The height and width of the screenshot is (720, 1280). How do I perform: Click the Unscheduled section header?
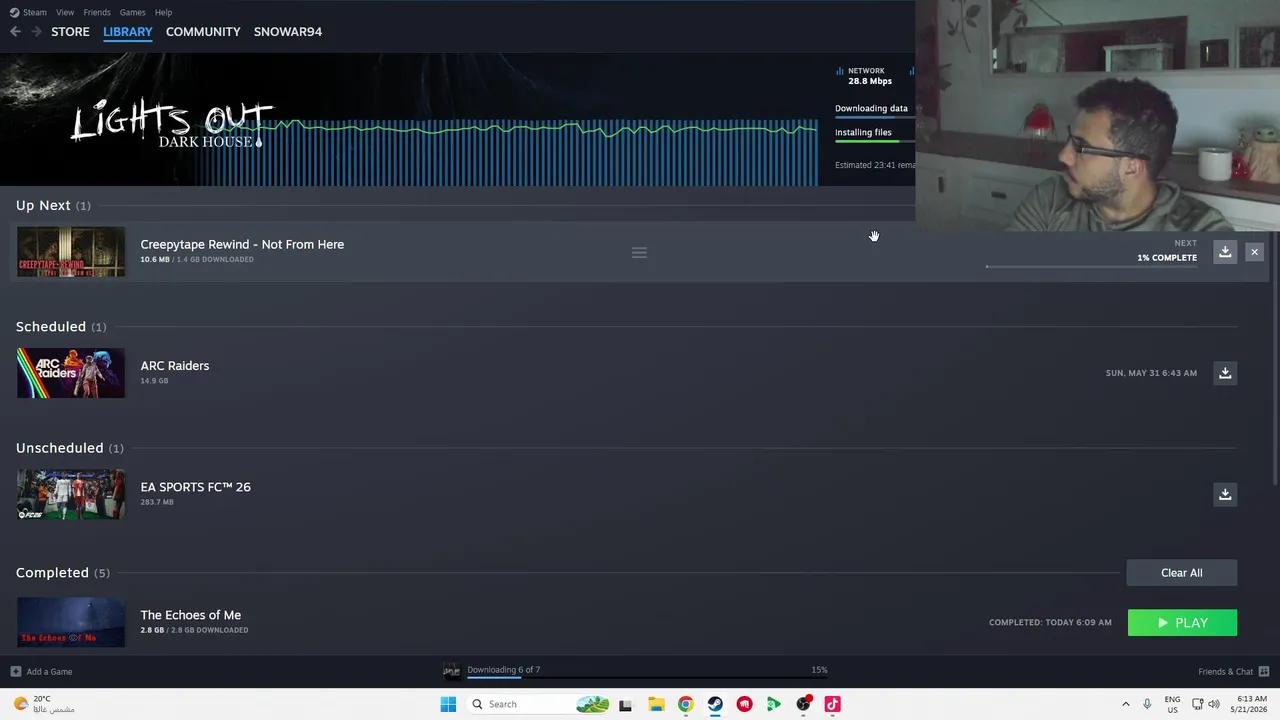click(70, 448)
